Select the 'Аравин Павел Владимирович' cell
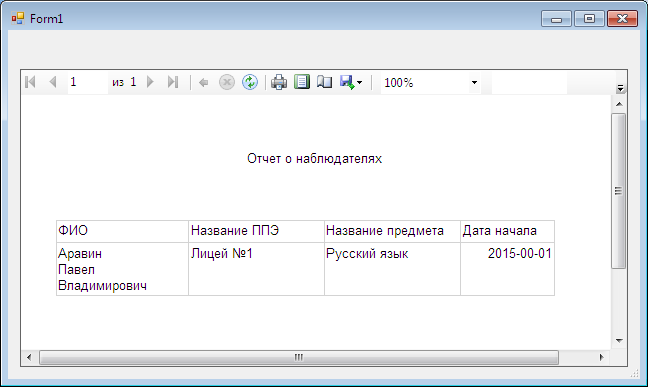 [x=122, y=269]
